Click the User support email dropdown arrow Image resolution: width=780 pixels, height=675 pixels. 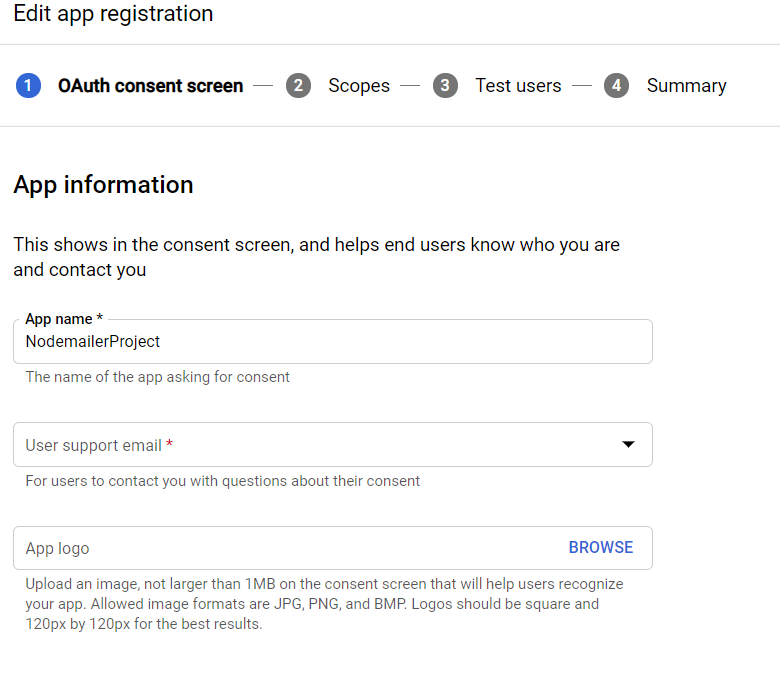[628, 445]
